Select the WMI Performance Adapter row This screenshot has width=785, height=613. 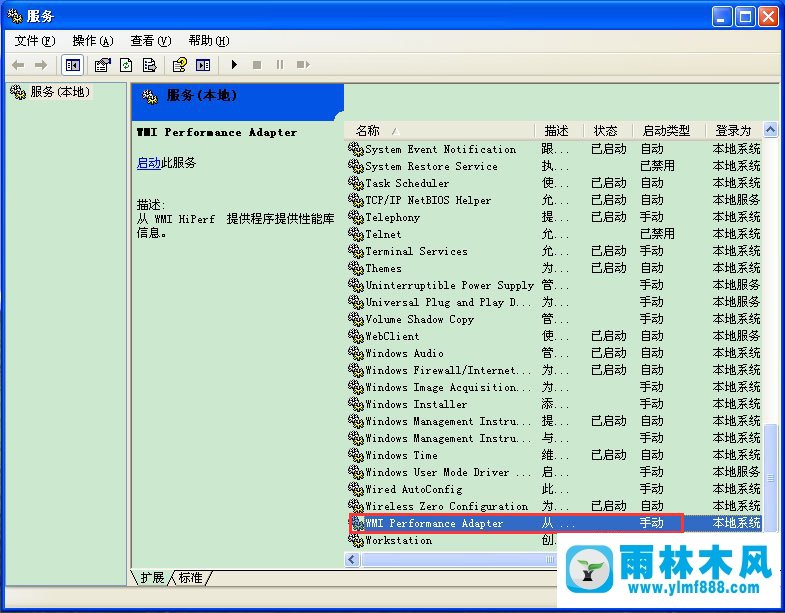[554, 523]
